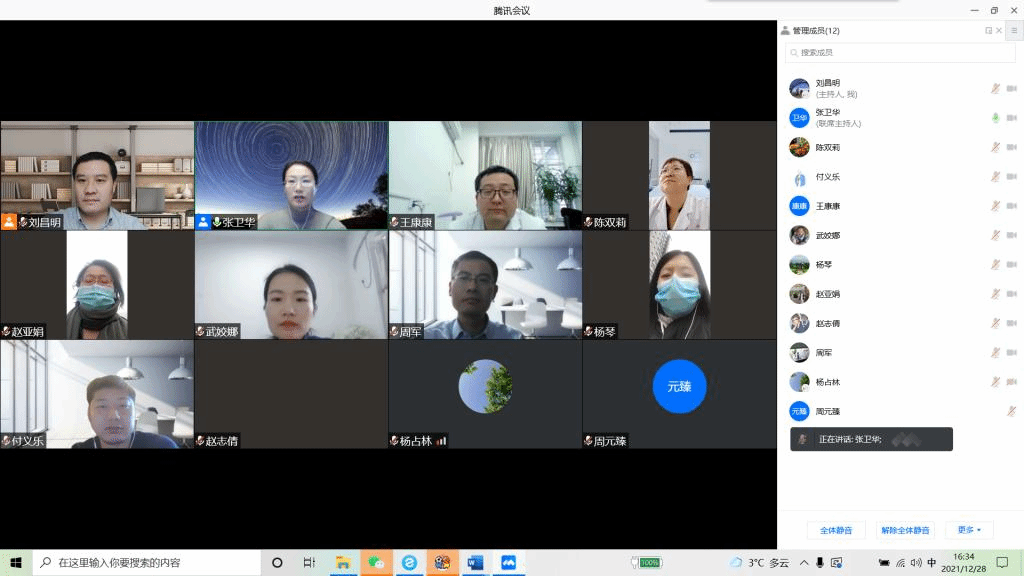Open the hamburger menu at top right
The height and width of the screenshot is (576, 1024).
pyautogui.click(x=1013, y=31)
